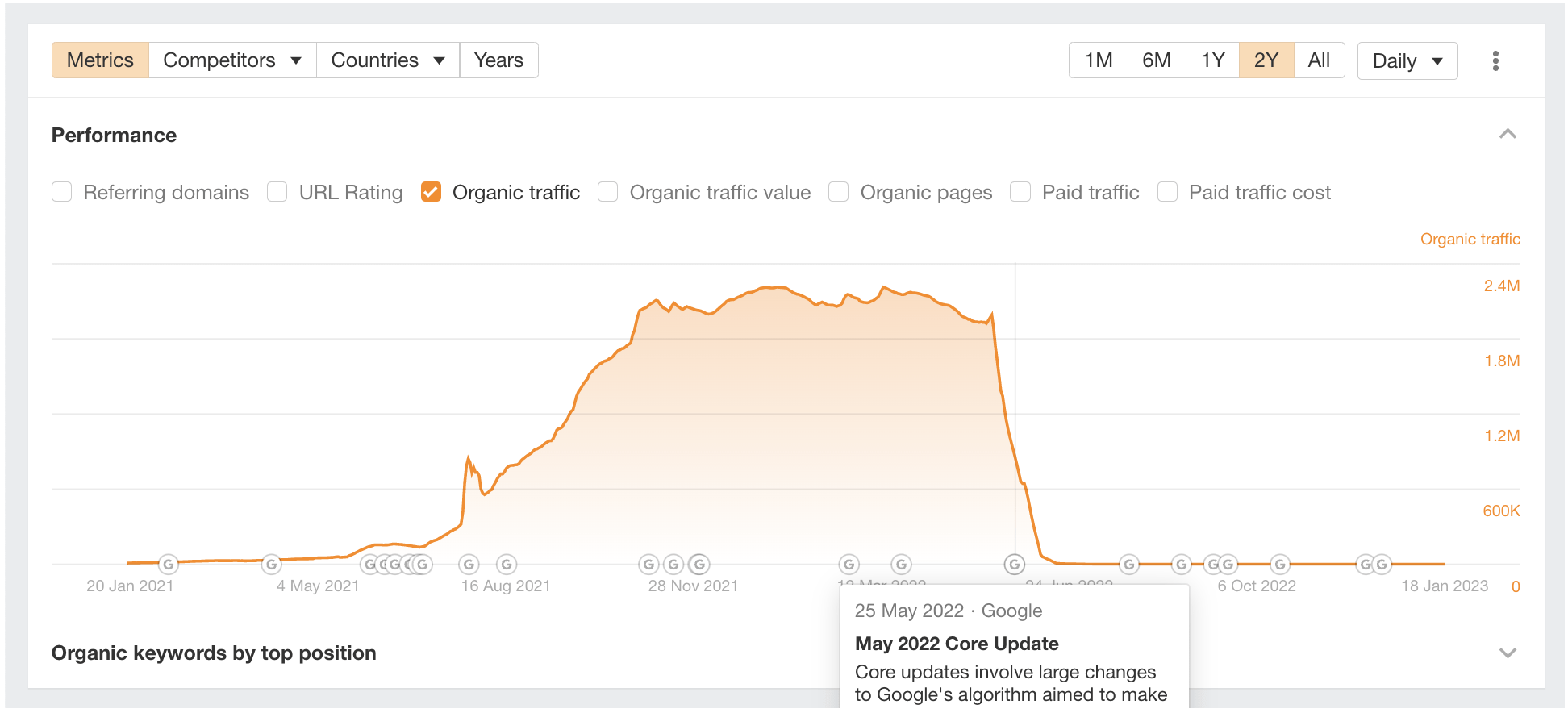The width and height of the screenshot is (1568, 713).
Task: Open the Competitors dropdown
Action: tap(232, 60)
